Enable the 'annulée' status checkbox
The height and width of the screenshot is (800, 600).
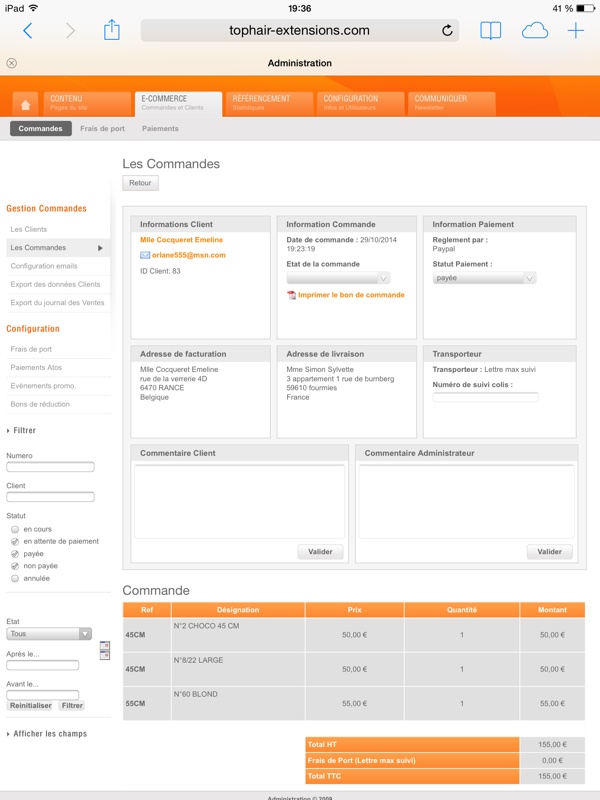[15, 578]
